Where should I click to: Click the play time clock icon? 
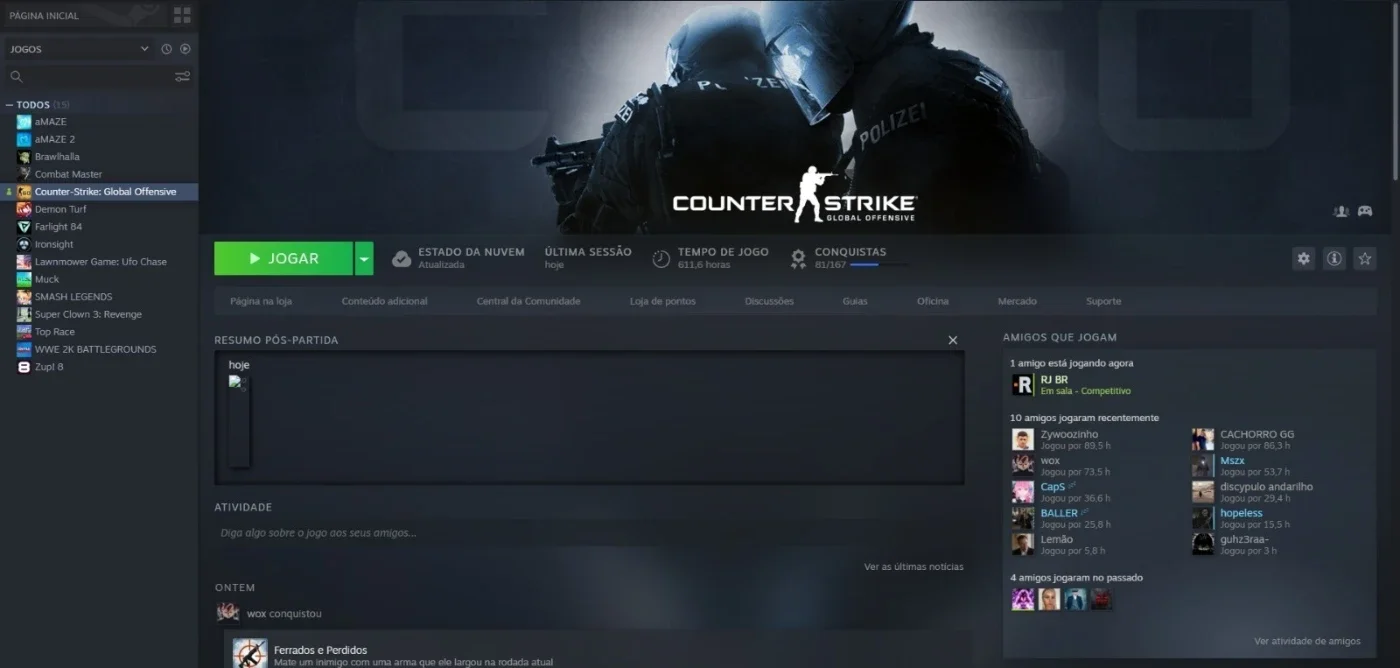coord(661,259)
